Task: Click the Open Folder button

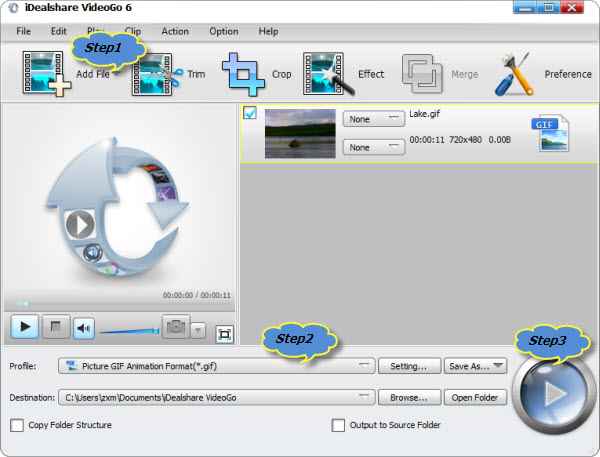Action: coord(475,397)
